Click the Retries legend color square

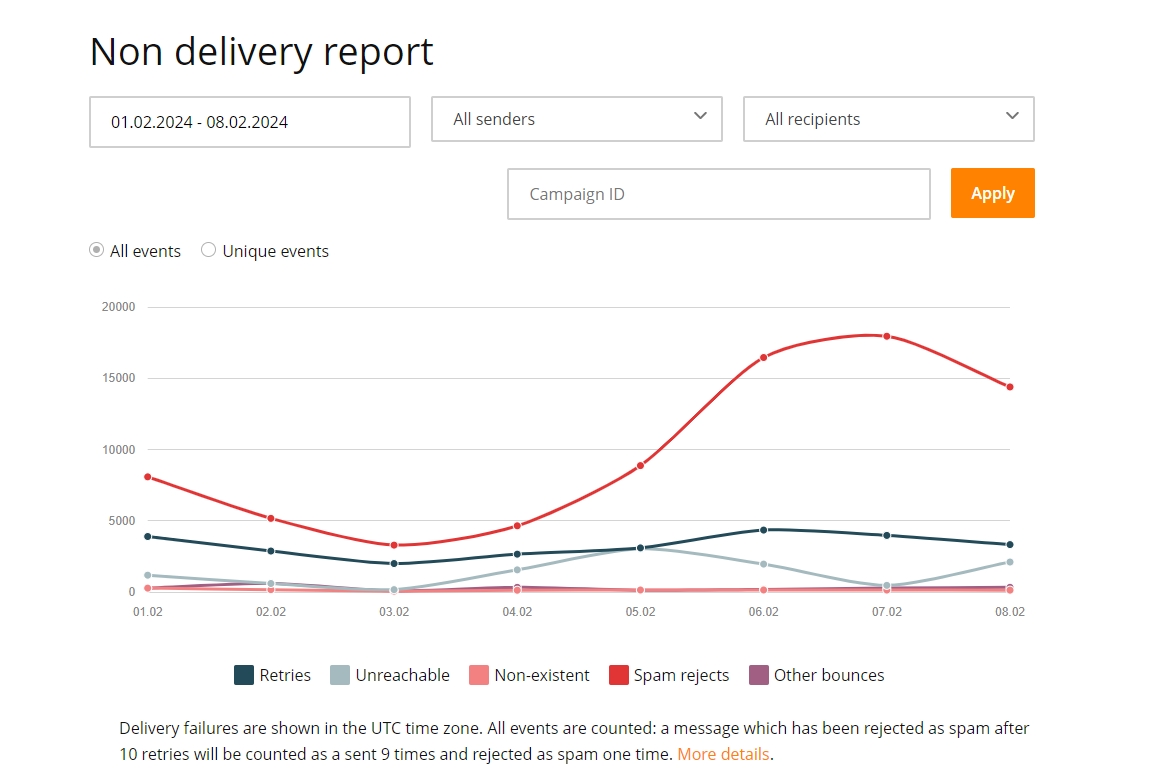click(244, 675)
